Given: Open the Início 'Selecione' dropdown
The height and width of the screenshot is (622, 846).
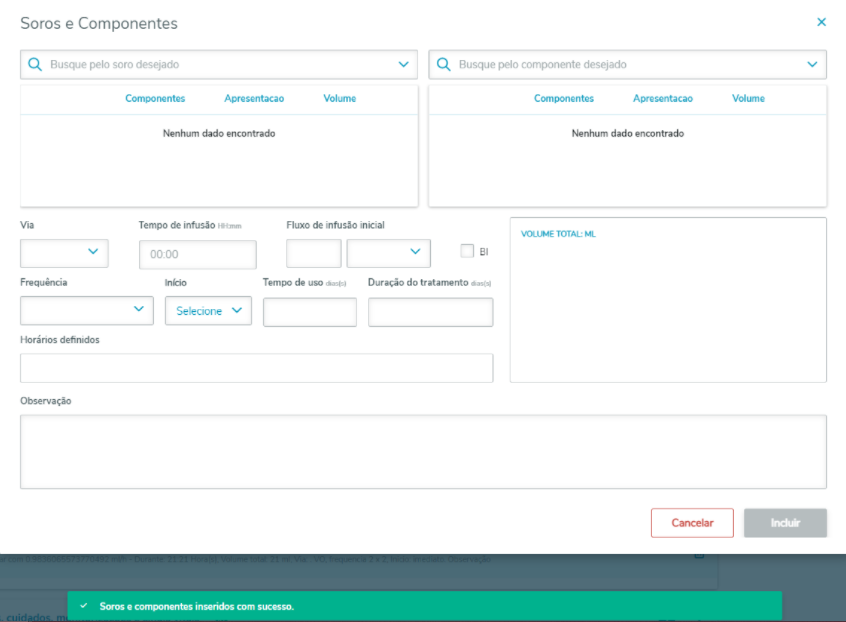Looking at the screenshot, I should point(208,310).
